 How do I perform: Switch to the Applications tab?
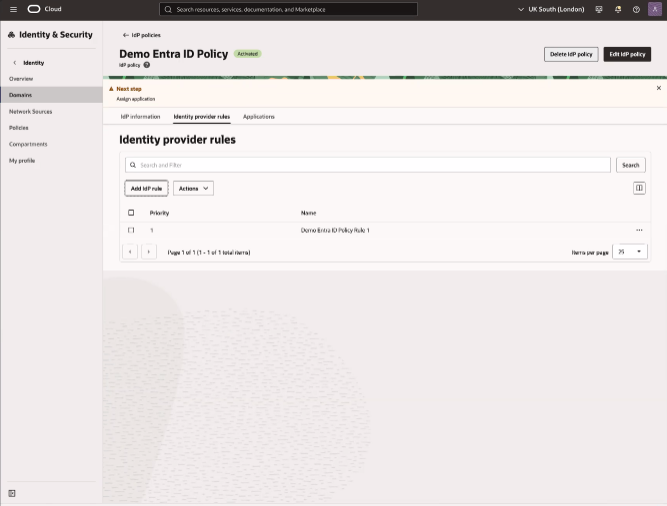click(x=258, y=117)
